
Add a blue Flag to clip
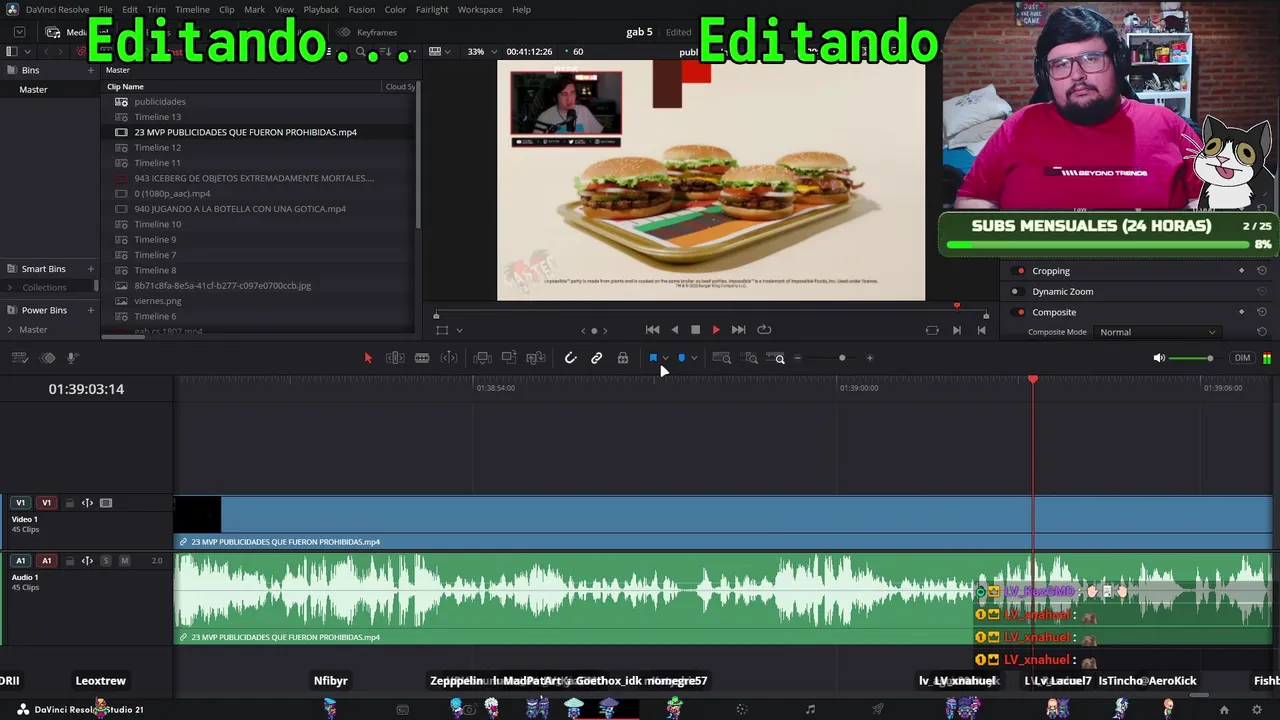(x=653, y=358)
